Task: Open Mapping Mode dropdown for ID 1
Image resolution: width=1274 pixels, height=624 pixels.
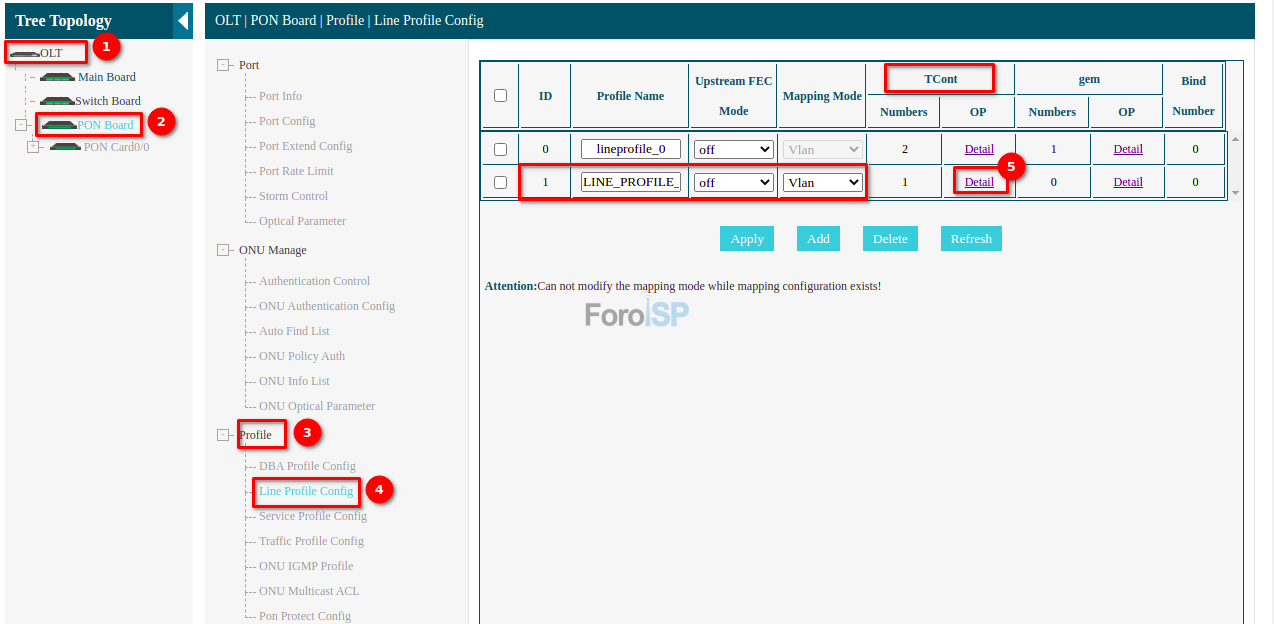Action: tap(823, 183)
